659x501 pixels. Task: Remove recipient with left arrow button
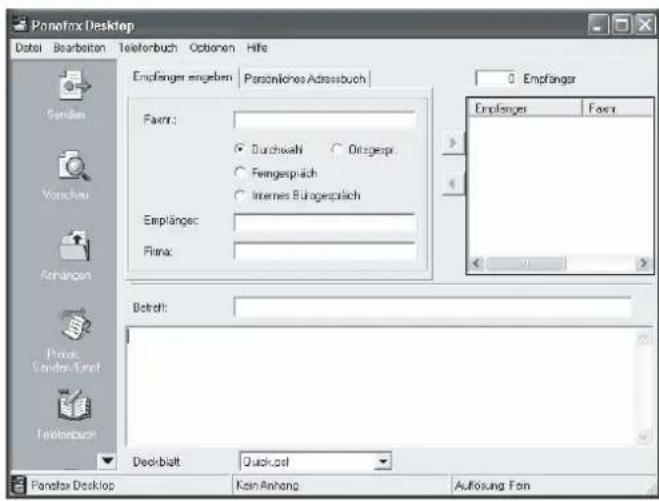[453, 184]
